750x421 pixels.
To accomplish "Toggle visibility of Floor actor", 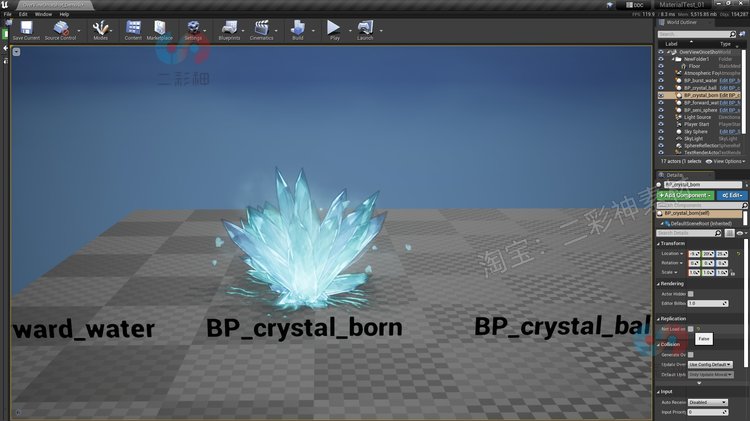I will click(x=661, y=66).
